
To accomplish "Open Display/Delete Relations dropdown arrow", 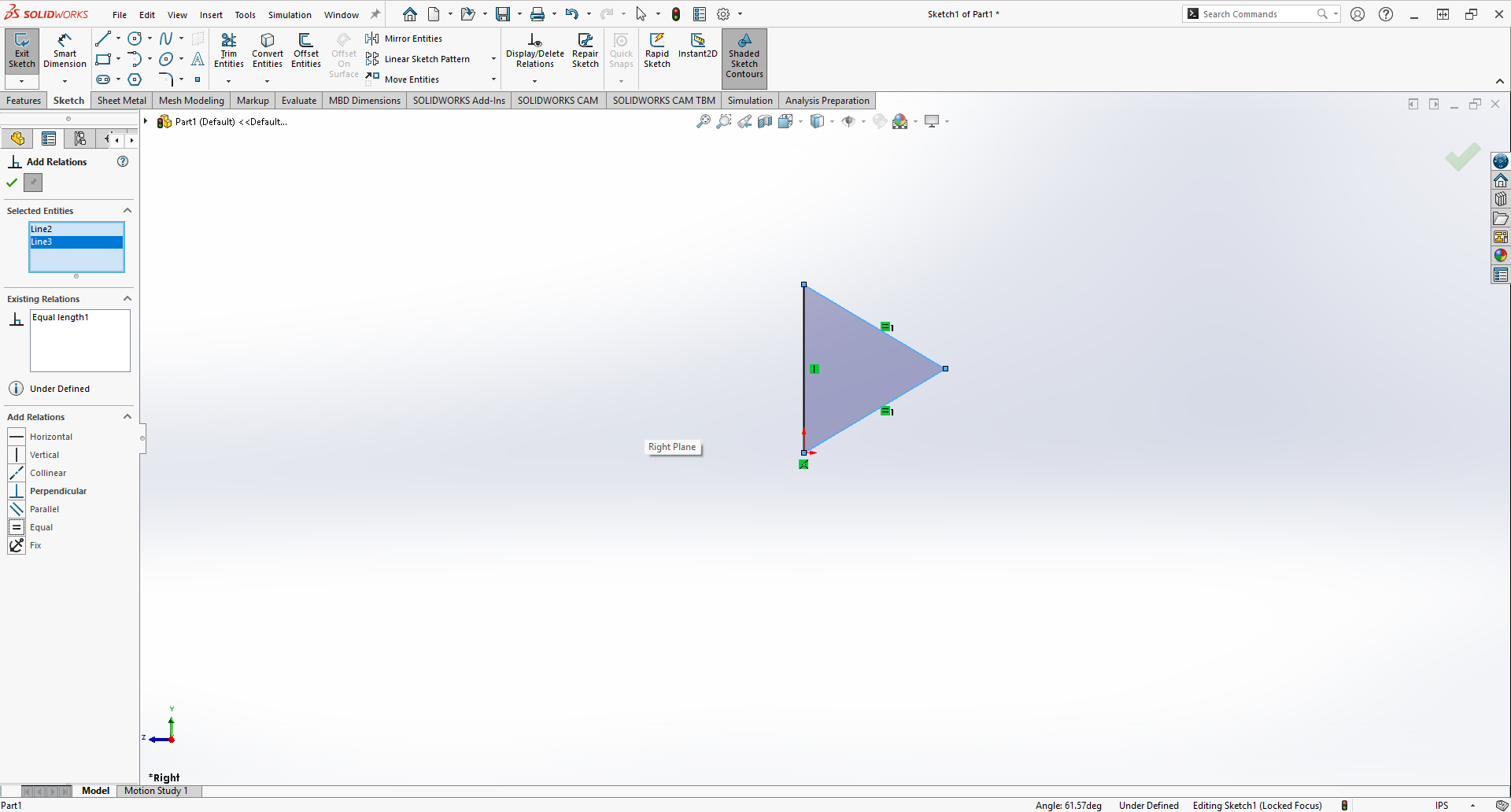I will (535, 81).
